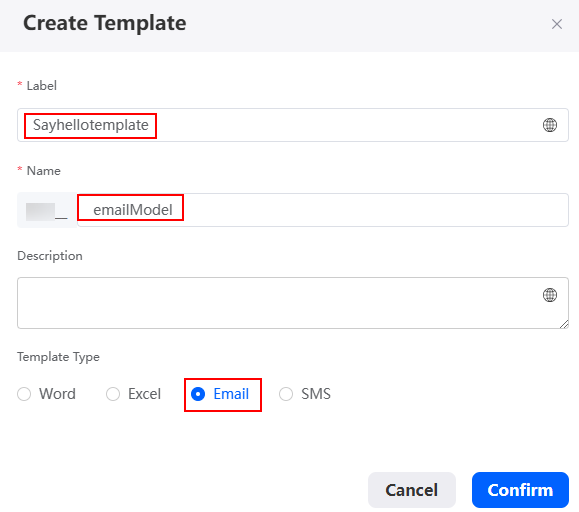Click the blurred Name prefix box

point(47,210)
